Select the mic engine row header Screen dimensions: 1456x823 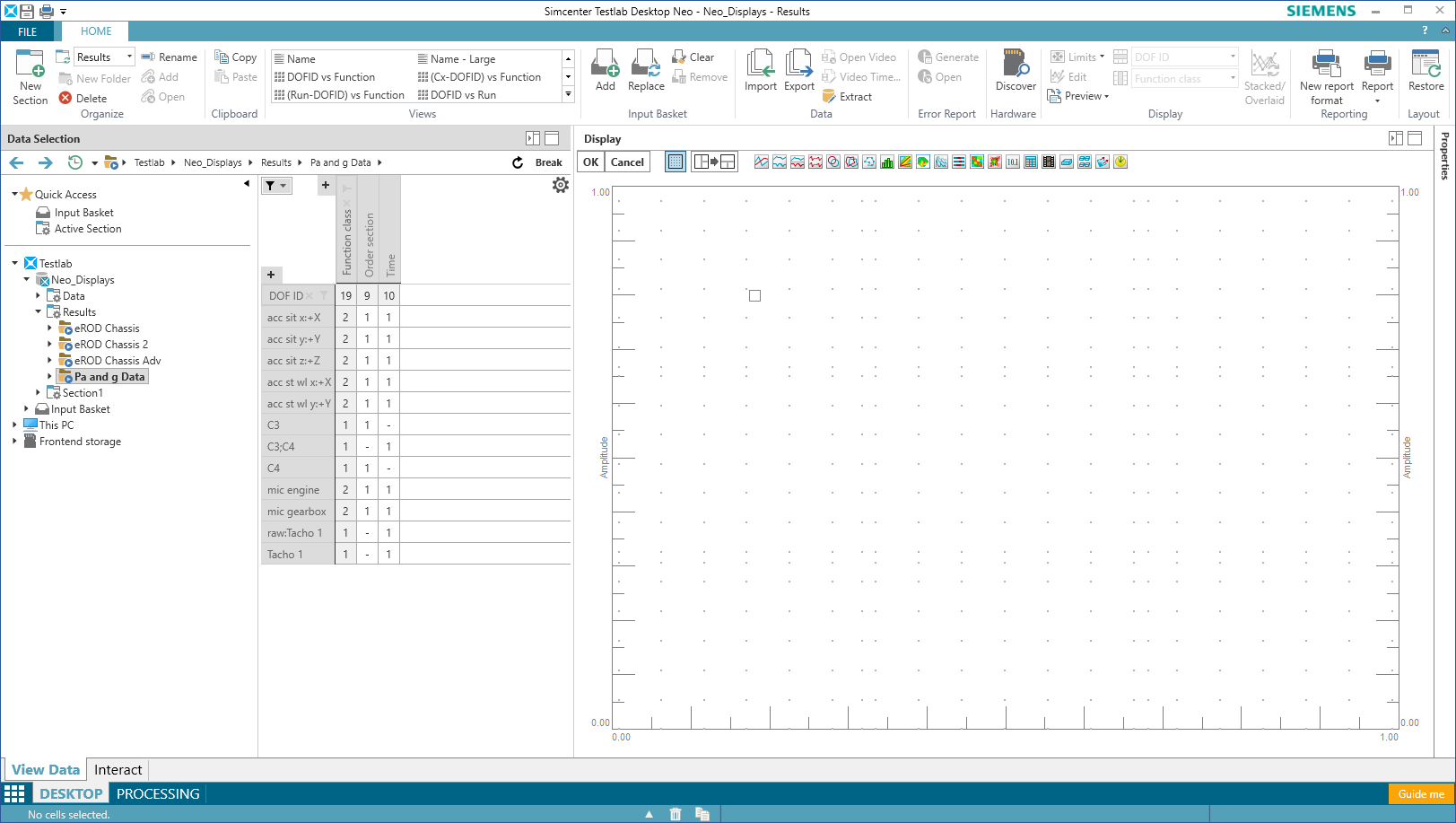293,490
